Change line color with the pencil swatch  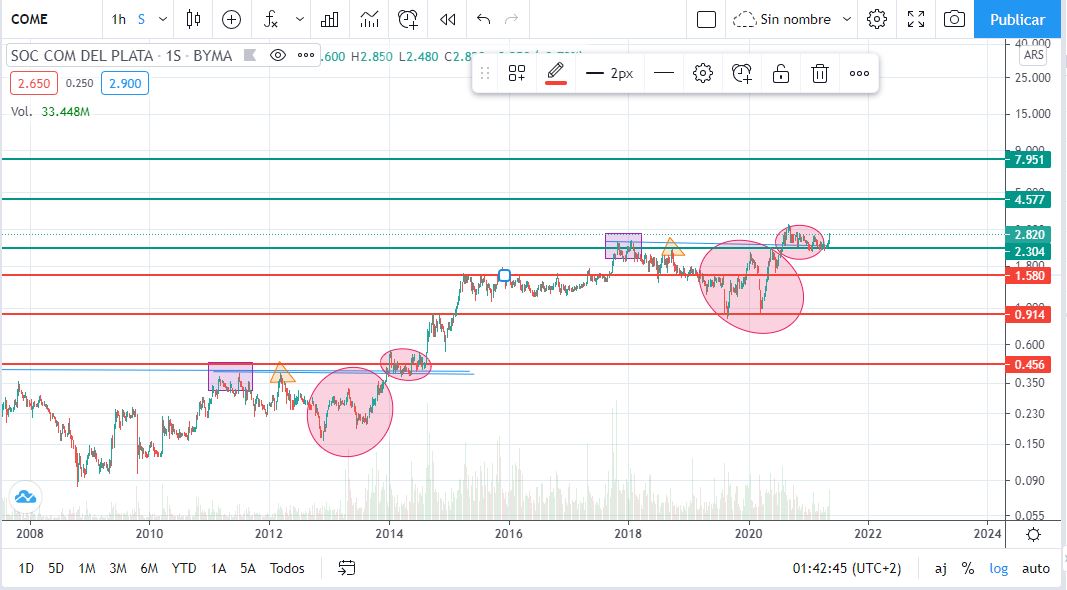556,73
